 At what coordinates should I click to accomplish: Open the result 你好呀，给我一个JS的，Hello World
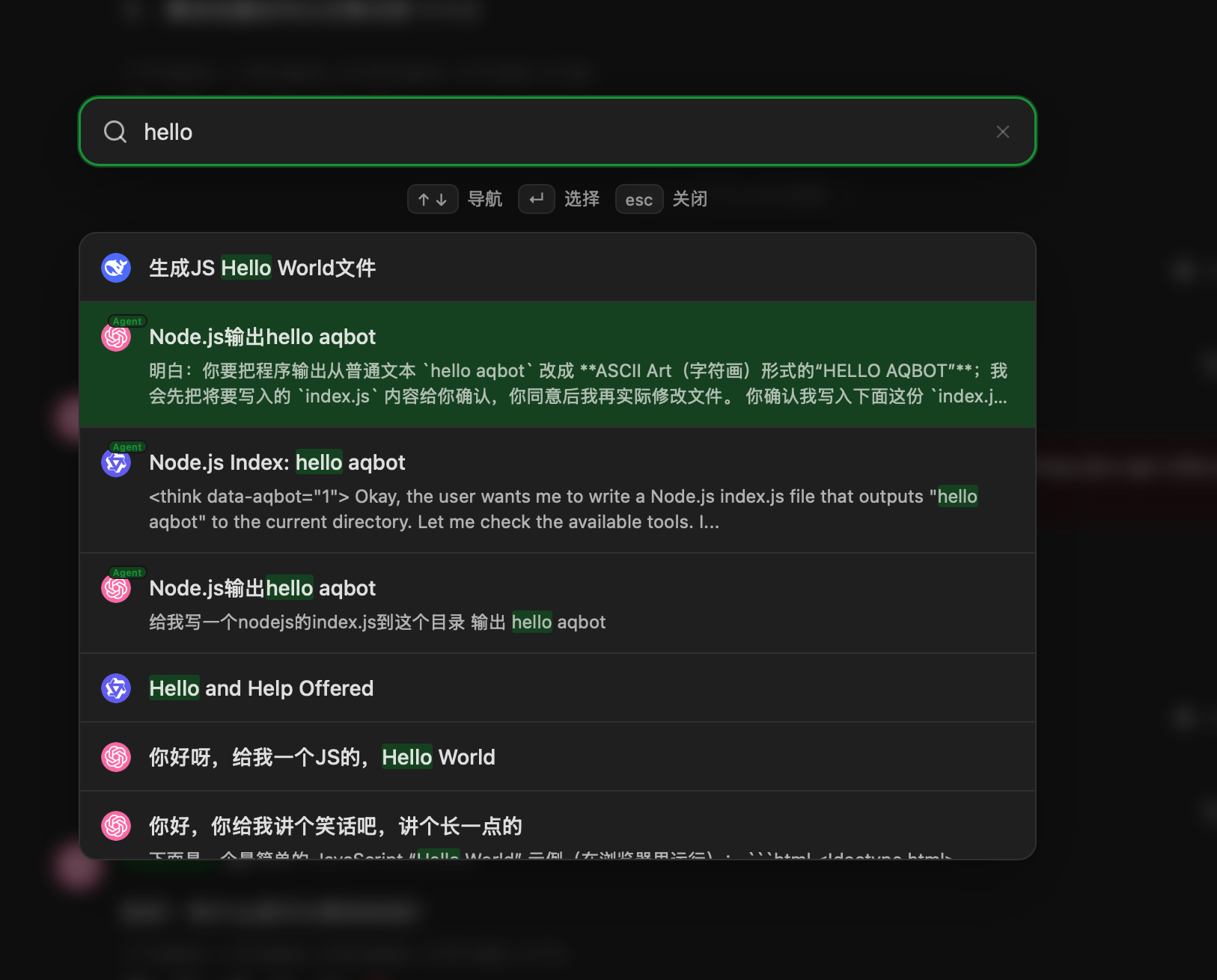click(558, 757)
